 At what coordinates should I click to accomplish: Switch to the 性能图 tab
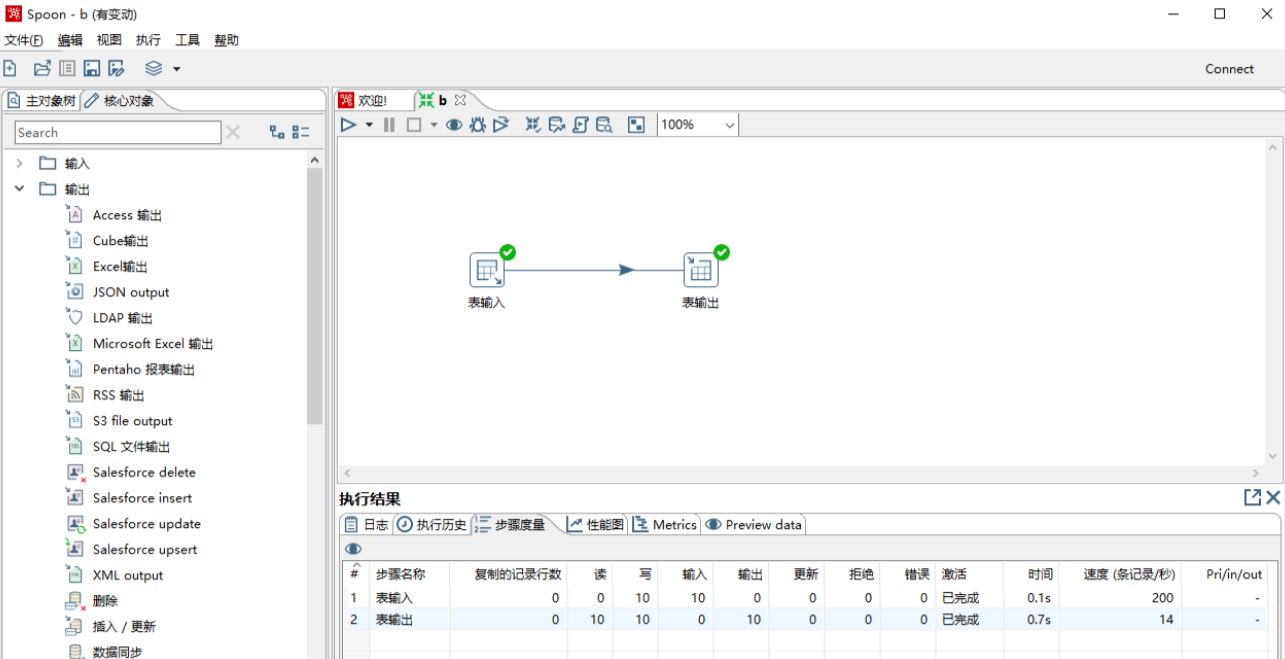pos(596,524)
